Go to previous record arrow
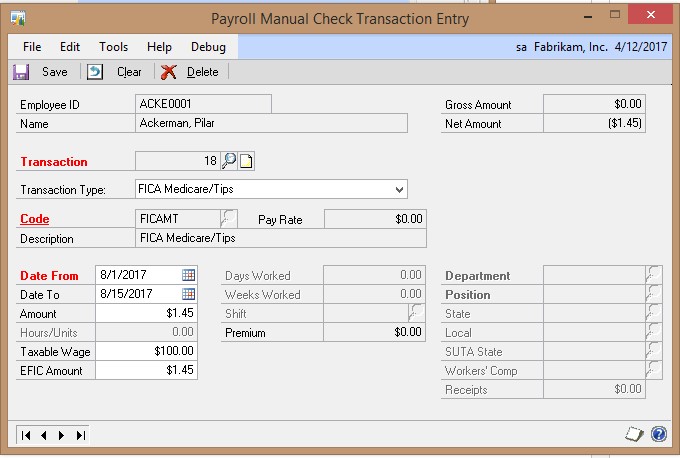Image resolution: width=680 pixels, height=458 pixels. click(43, 435)
